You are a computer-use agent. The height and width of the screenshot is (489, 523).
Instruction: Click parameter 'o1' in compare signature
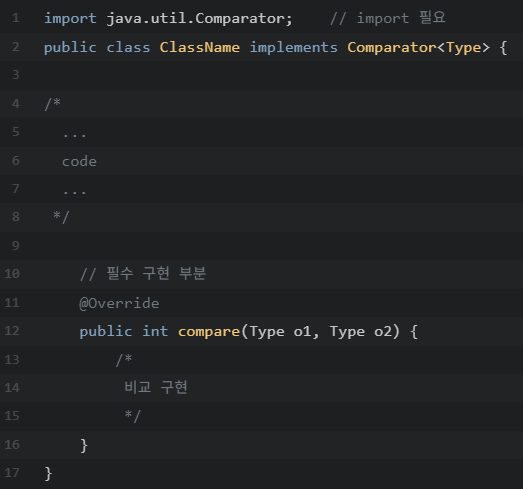click(302, 332)
